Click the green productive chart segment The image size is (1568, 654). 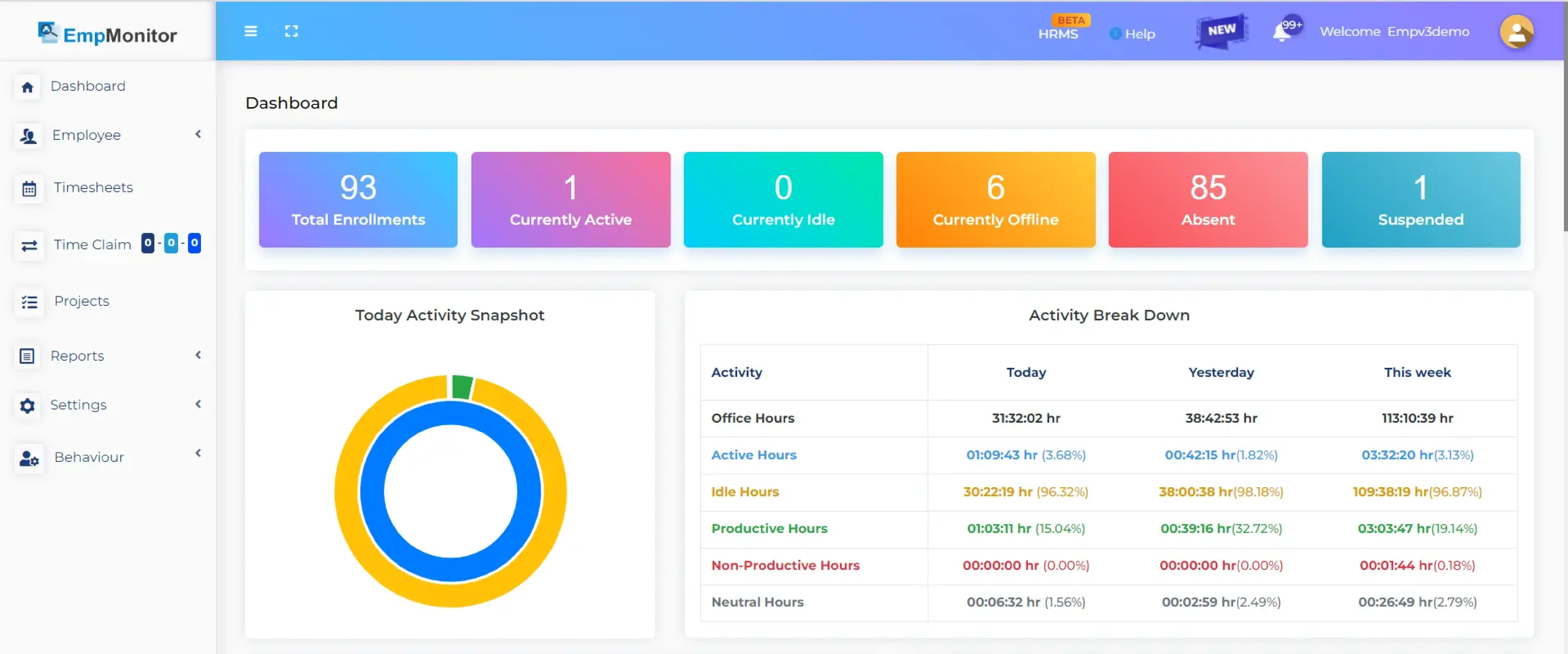click(x=462, y=387)
